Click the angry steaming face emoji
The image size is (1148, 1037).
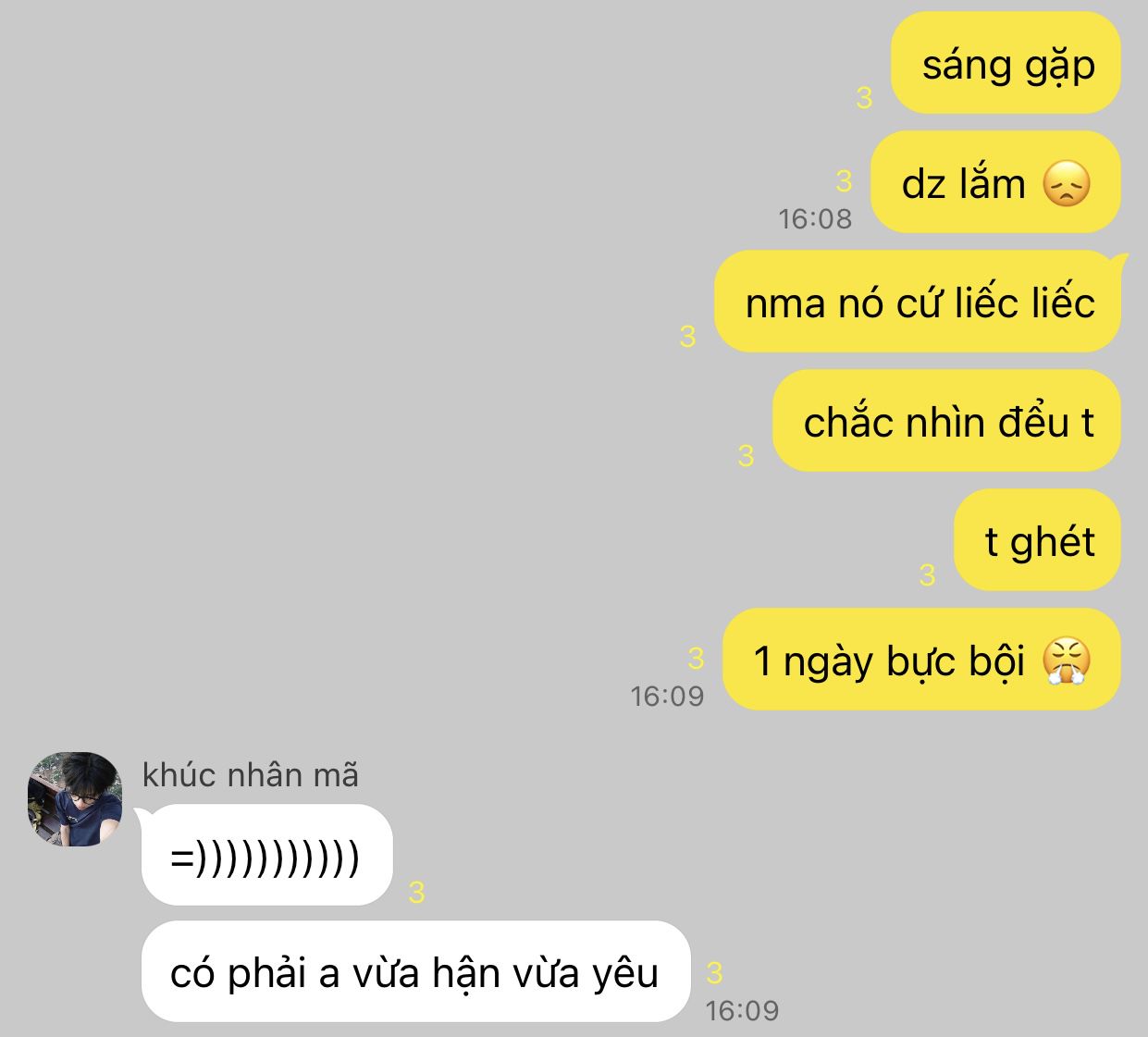1067,660
